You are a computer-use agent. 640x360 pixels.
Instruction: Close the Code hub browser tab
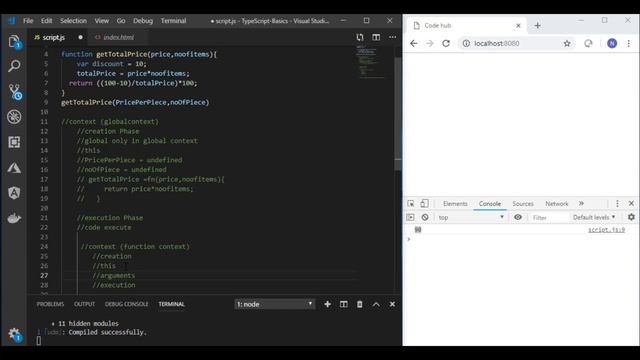[518, 25]
